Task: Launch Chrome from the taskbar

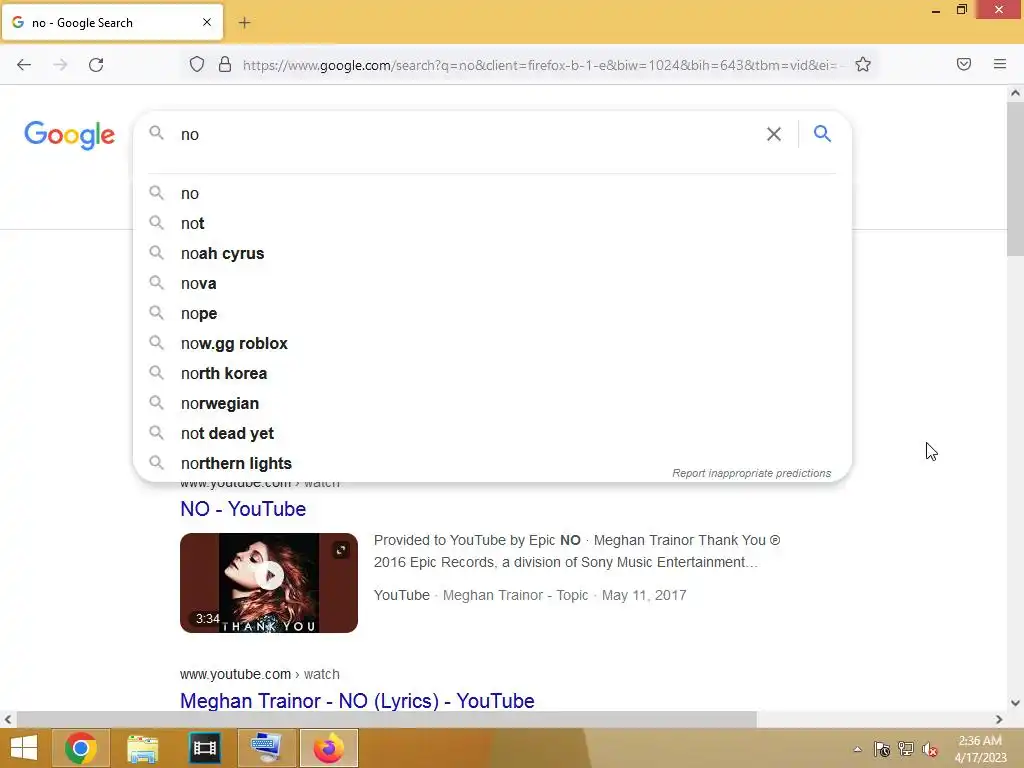Action: 80,748
